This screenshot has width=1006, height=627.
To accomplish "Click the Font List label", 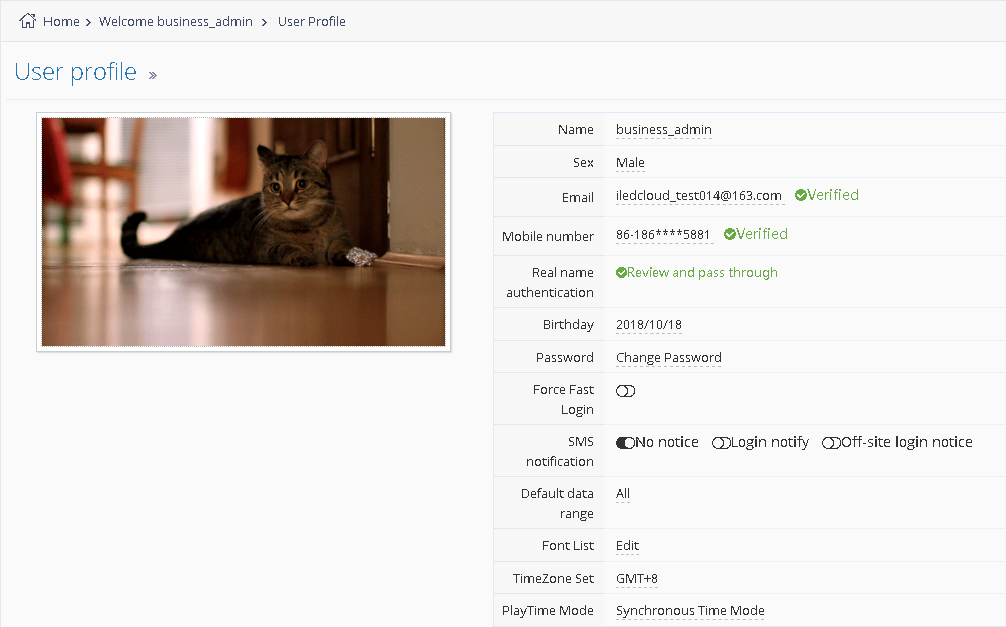I will [568, 545].
